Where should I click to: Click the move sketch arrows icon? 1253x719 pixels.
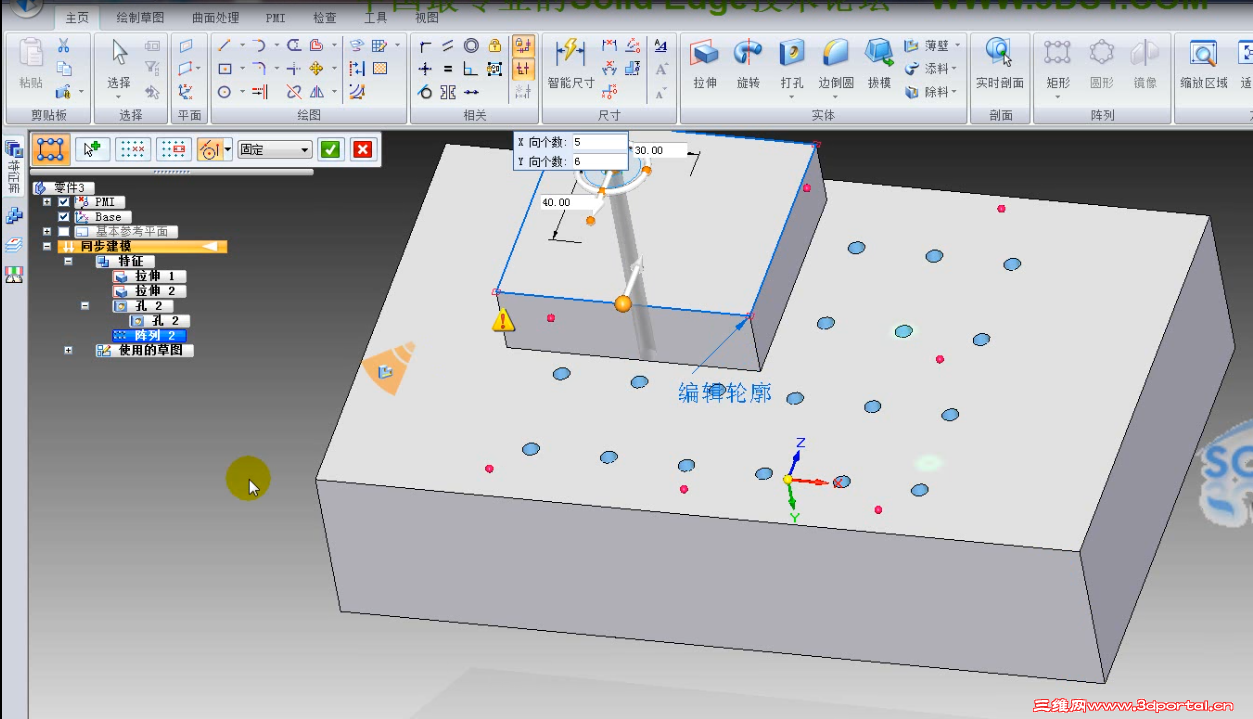pyautogui.click(x=317, y=69)
